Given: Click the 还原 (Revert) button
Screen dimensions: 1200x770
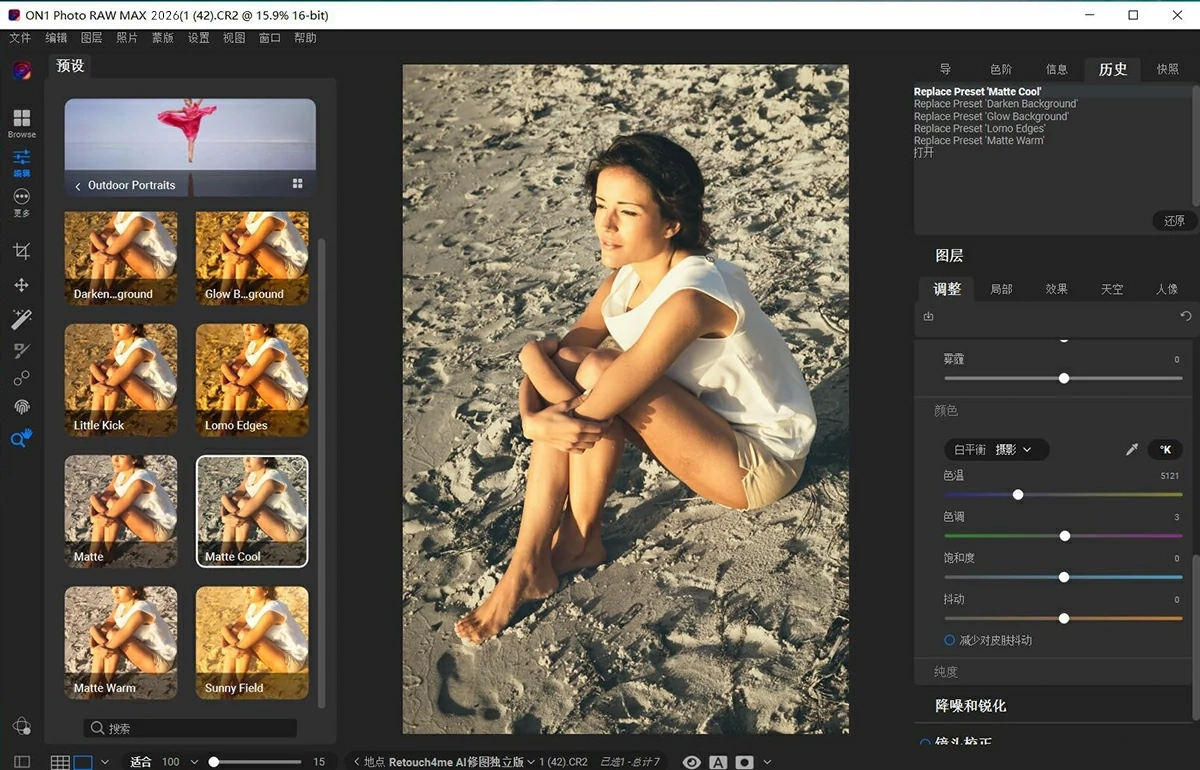Looking at the screenshot, I should [1173, 220].
